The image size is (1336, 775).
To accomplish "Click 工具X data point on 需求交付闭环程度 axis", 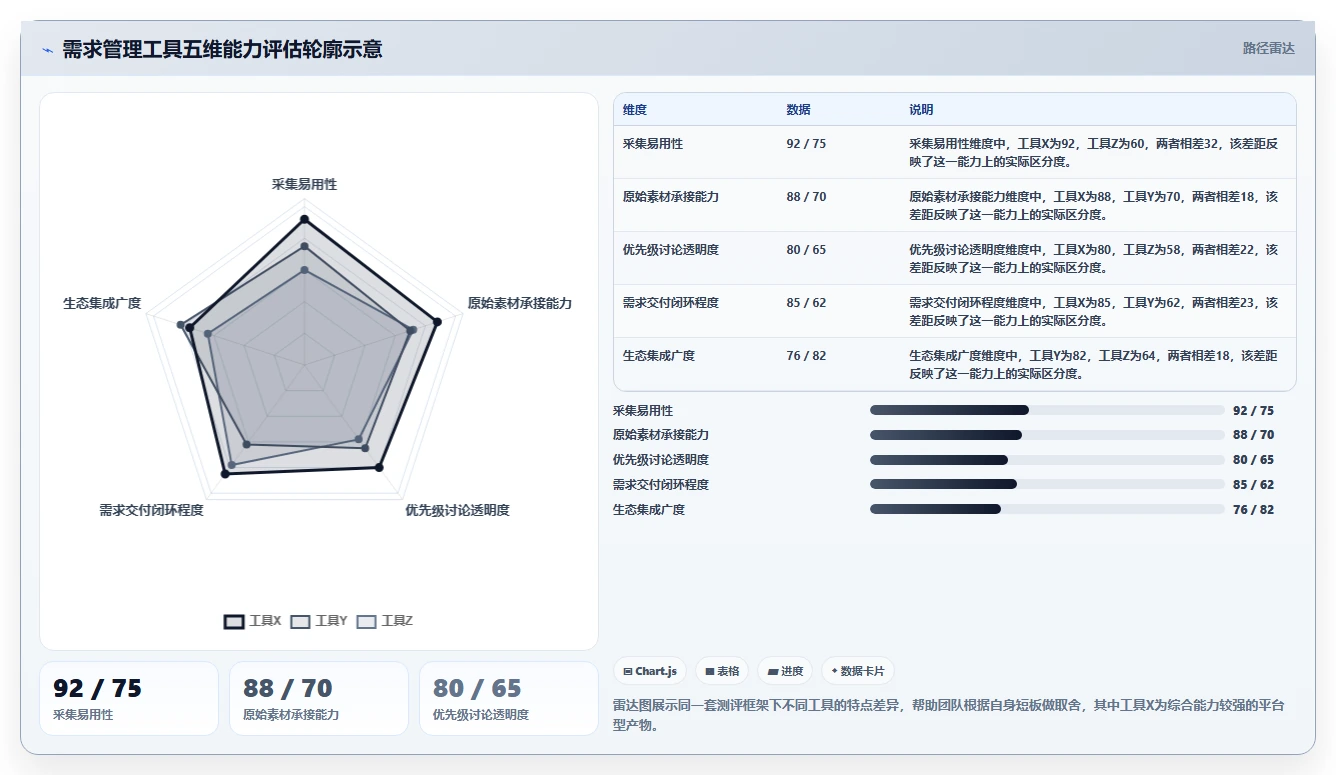I will click(224, 474).
